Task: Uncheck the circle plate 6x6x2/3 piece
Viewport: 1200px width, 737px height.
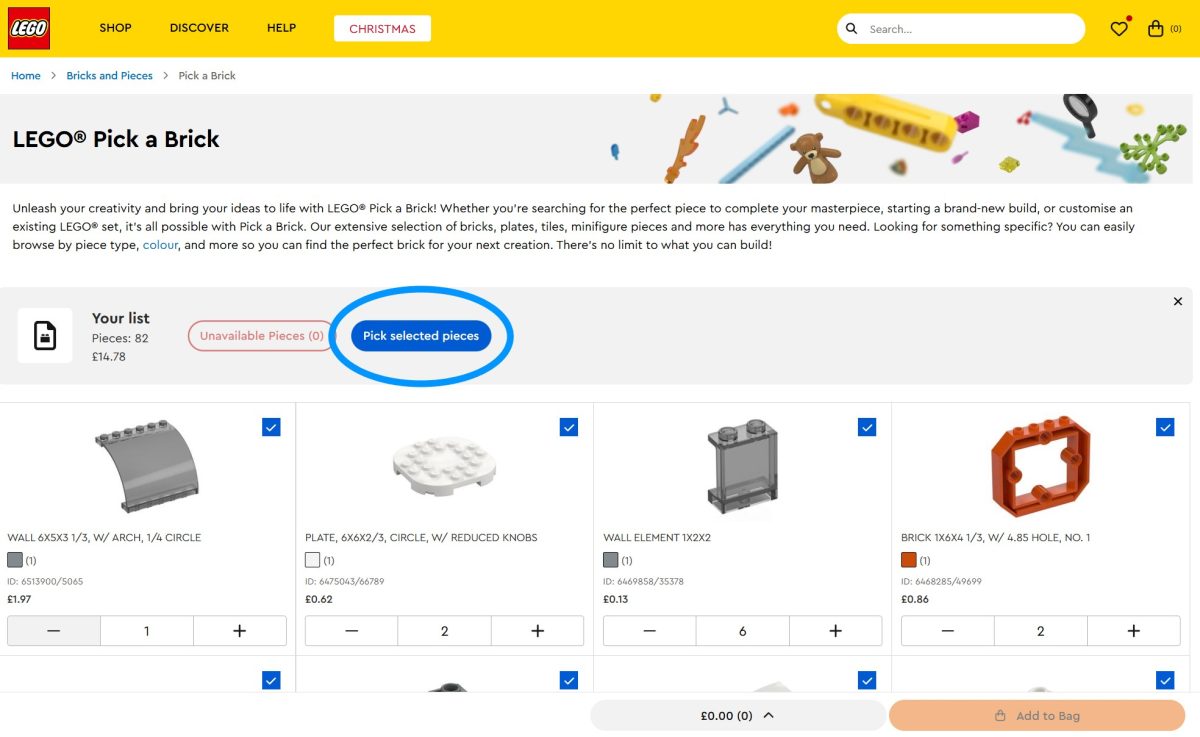Action: pyautogui.click(x=569, y=427)
